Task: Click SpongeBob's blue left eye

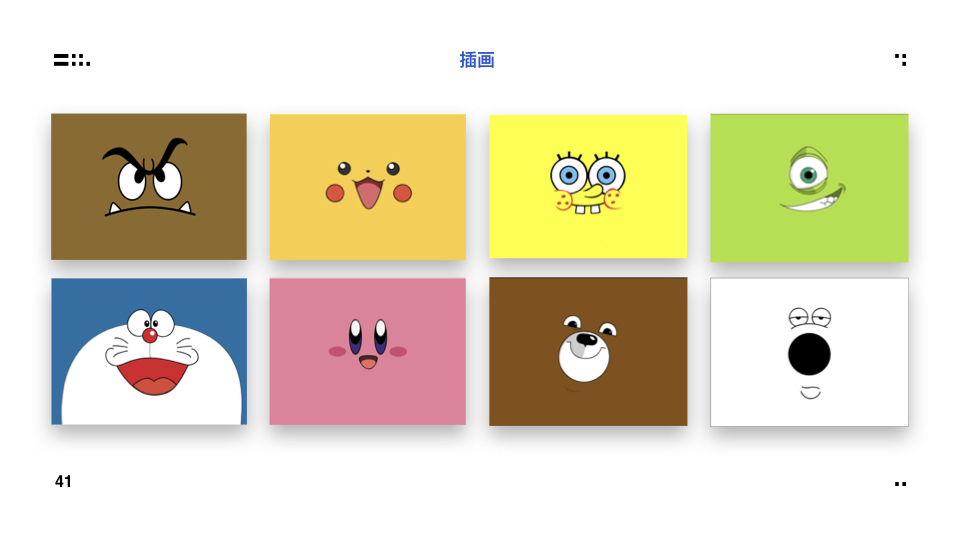Action: pos(569,176)
